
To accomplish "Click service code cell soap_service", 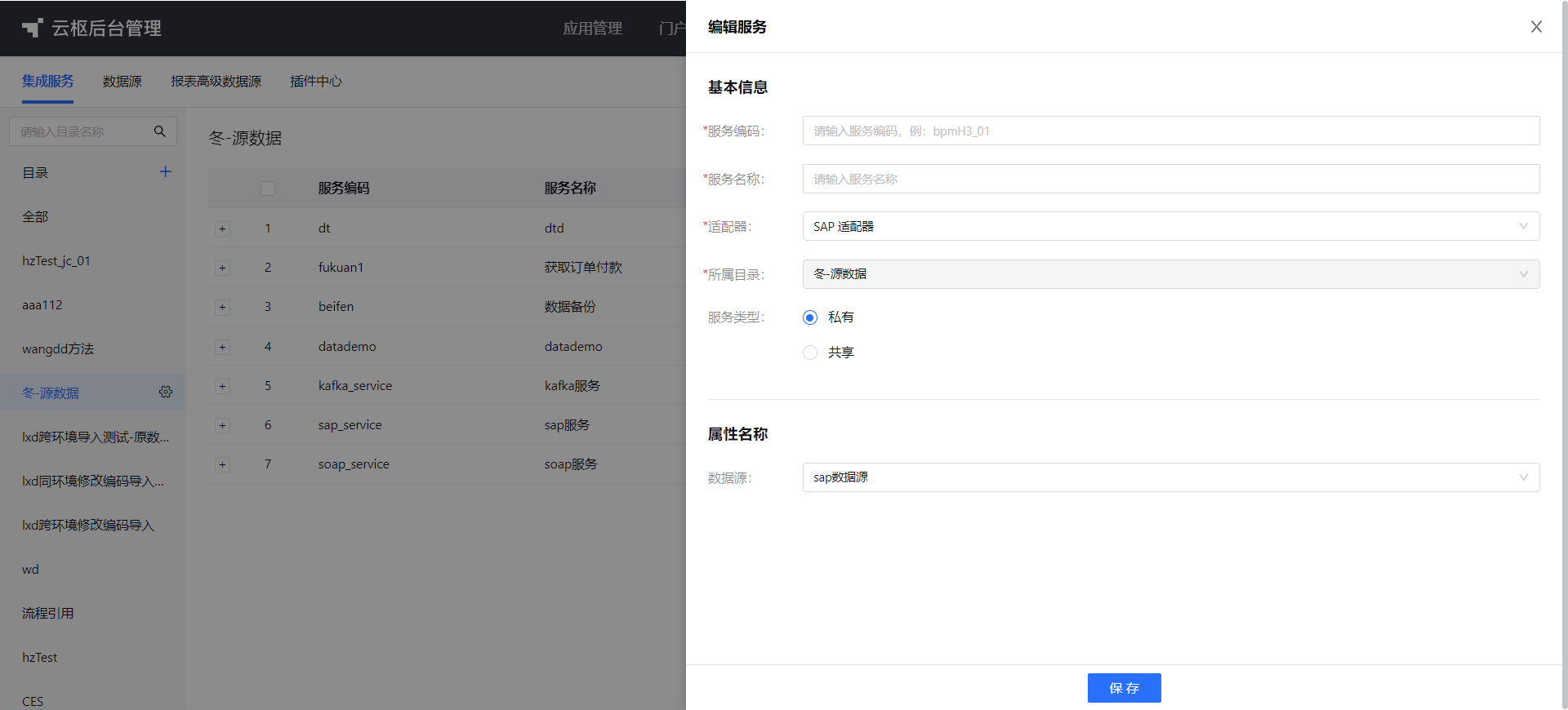I will (354, 464).
